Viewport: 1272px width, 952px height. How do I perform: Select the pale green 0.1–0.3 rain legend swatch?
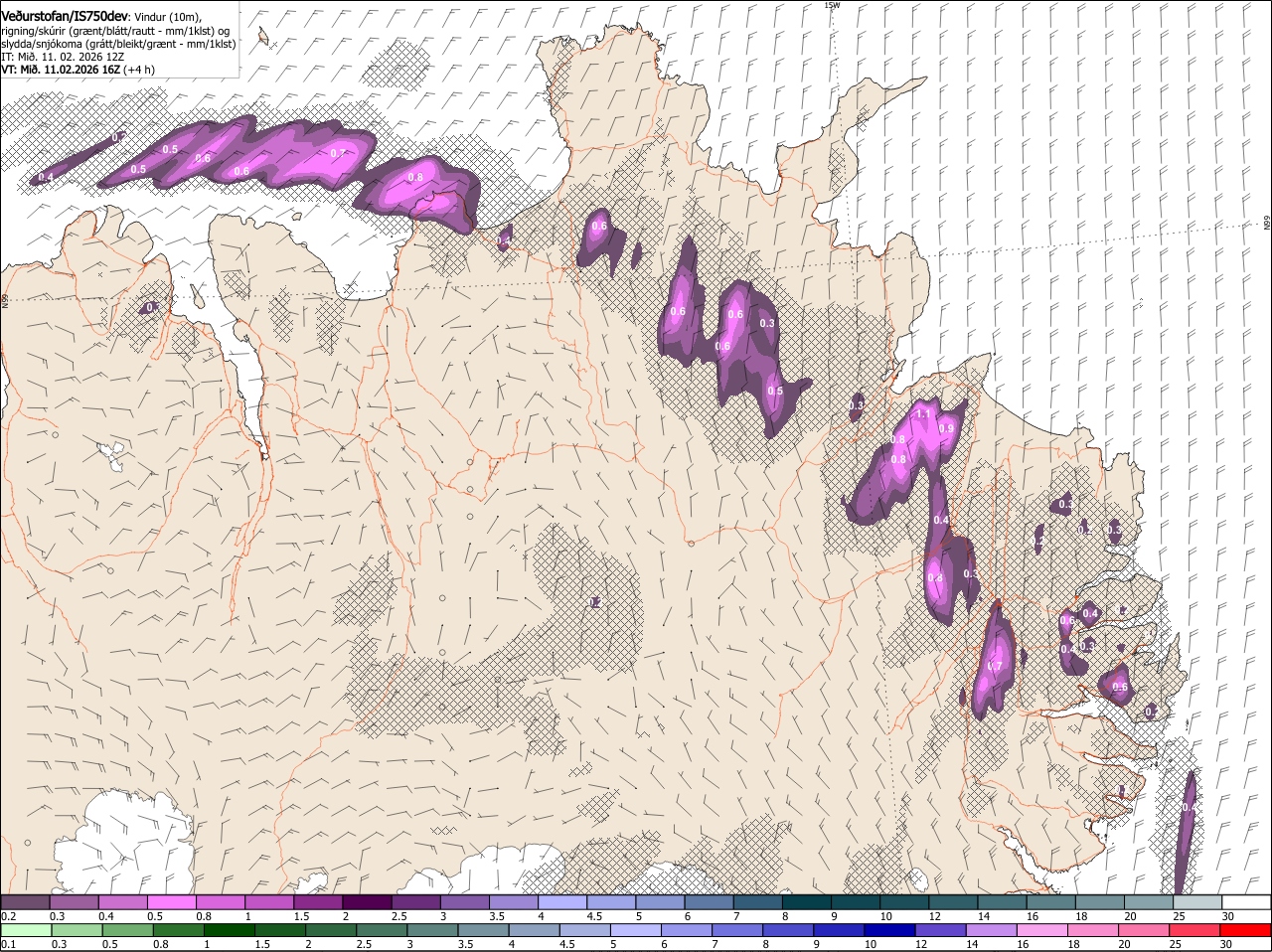[25, 930]
